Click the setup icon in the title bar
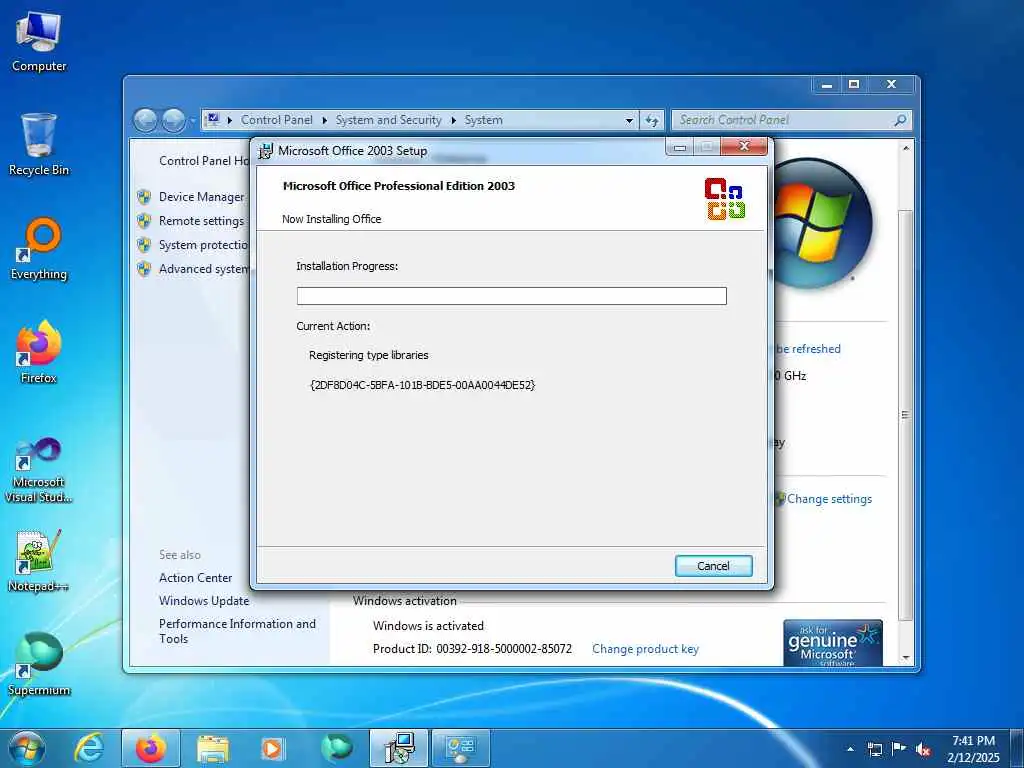 click(265, 151)
